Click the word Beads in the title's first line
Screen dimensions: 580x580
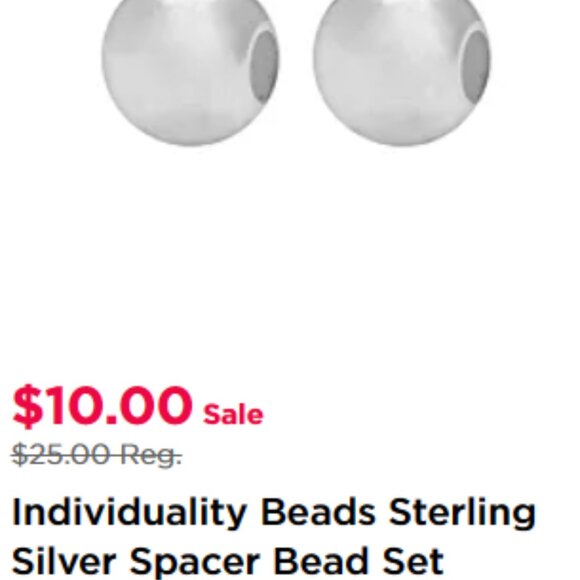(x=318, y=512)
